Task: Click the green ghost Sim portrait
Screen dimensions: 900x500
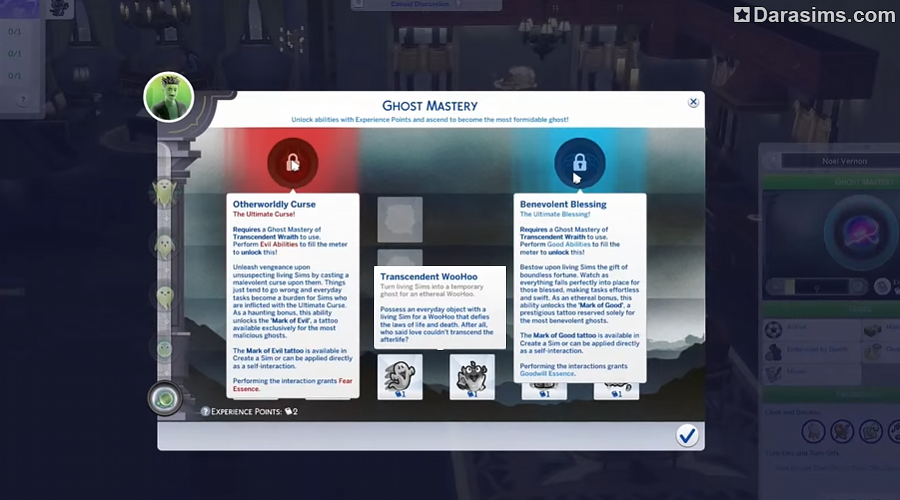Action: pyautogui.click(x=169, y=97)
